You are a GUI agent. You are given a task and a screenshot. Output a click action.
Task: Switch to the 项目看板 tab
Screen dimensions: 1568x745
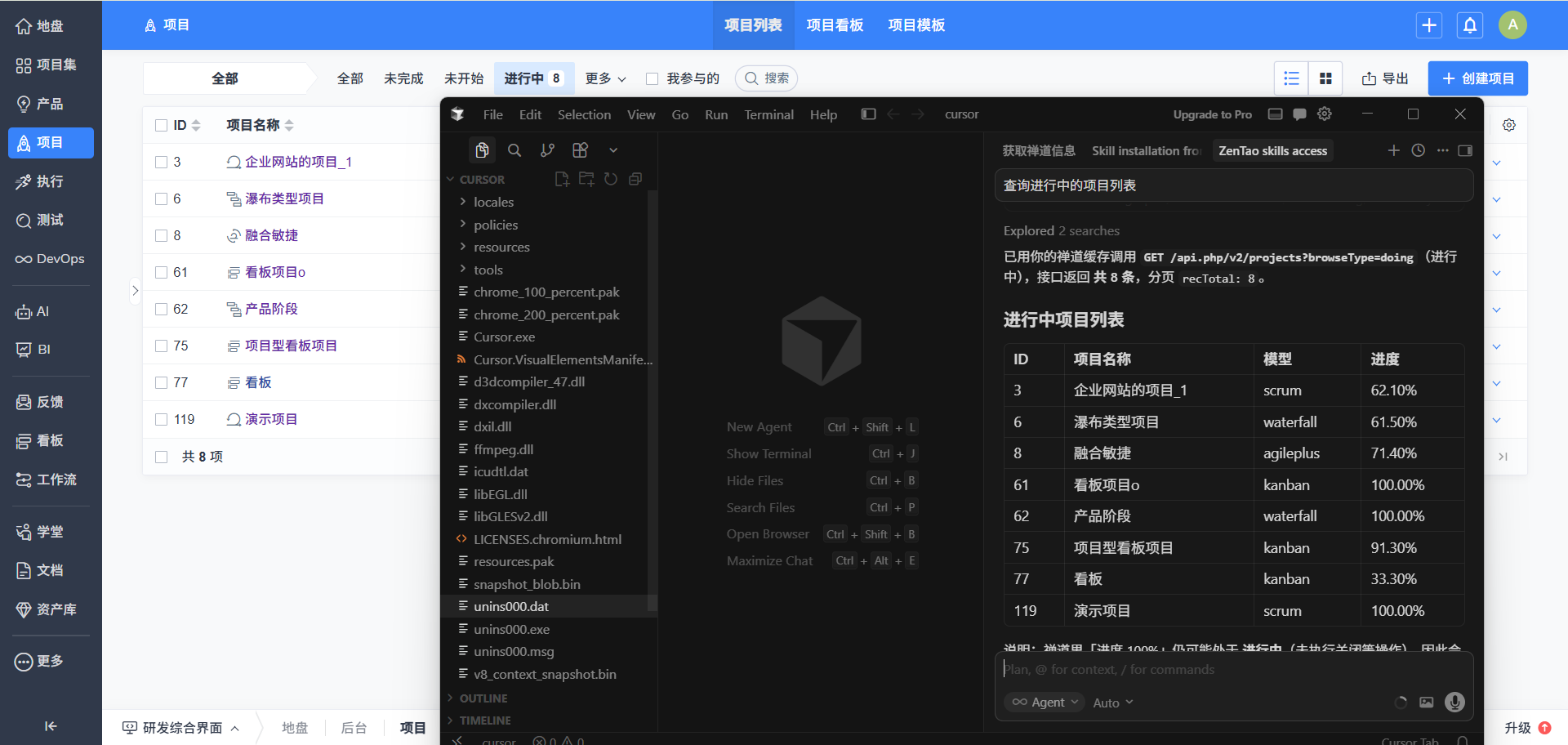[x=835, y=25]
